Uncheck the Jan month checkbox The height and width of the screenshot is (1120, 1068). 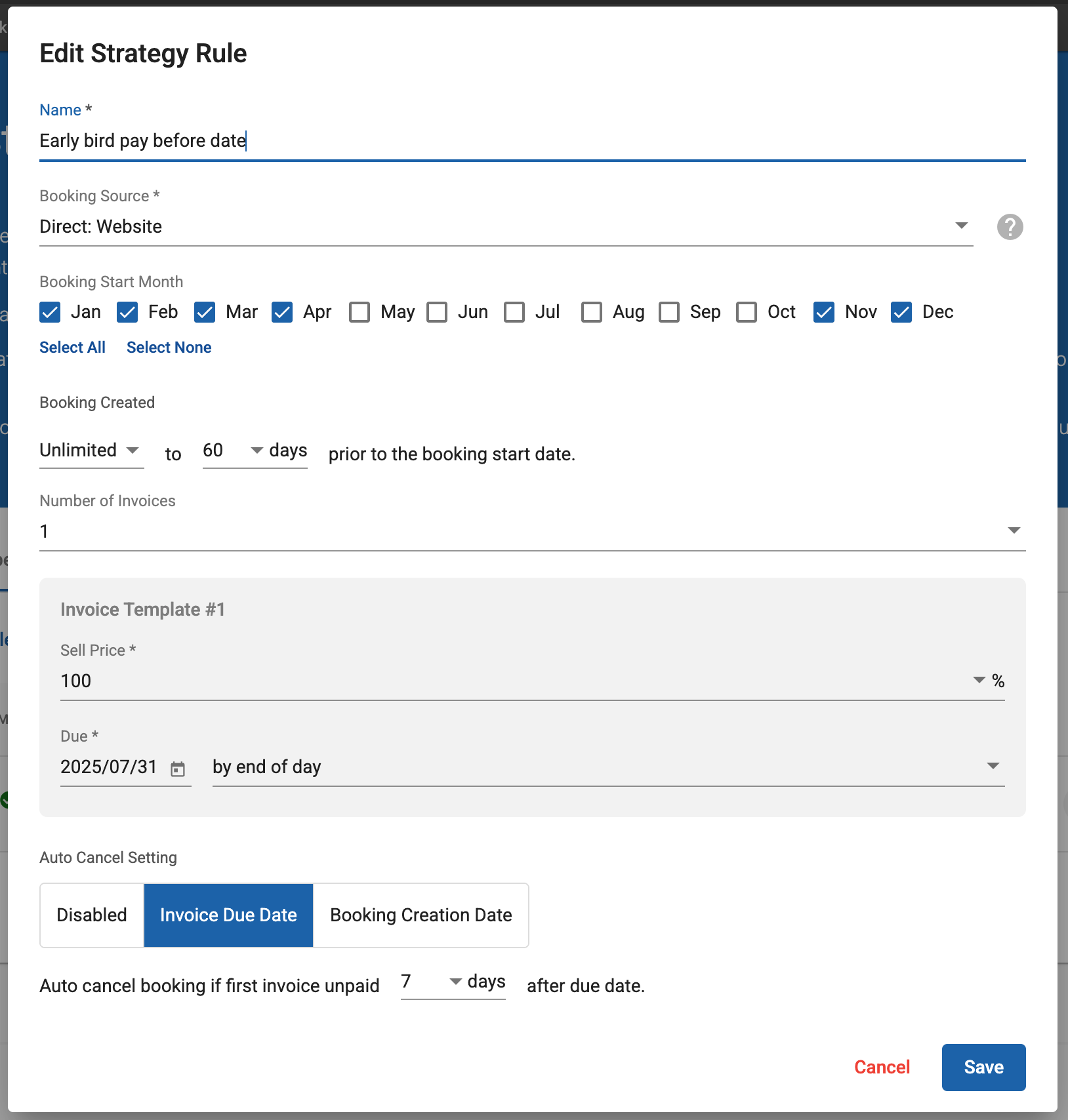click(x=51, y=312)
